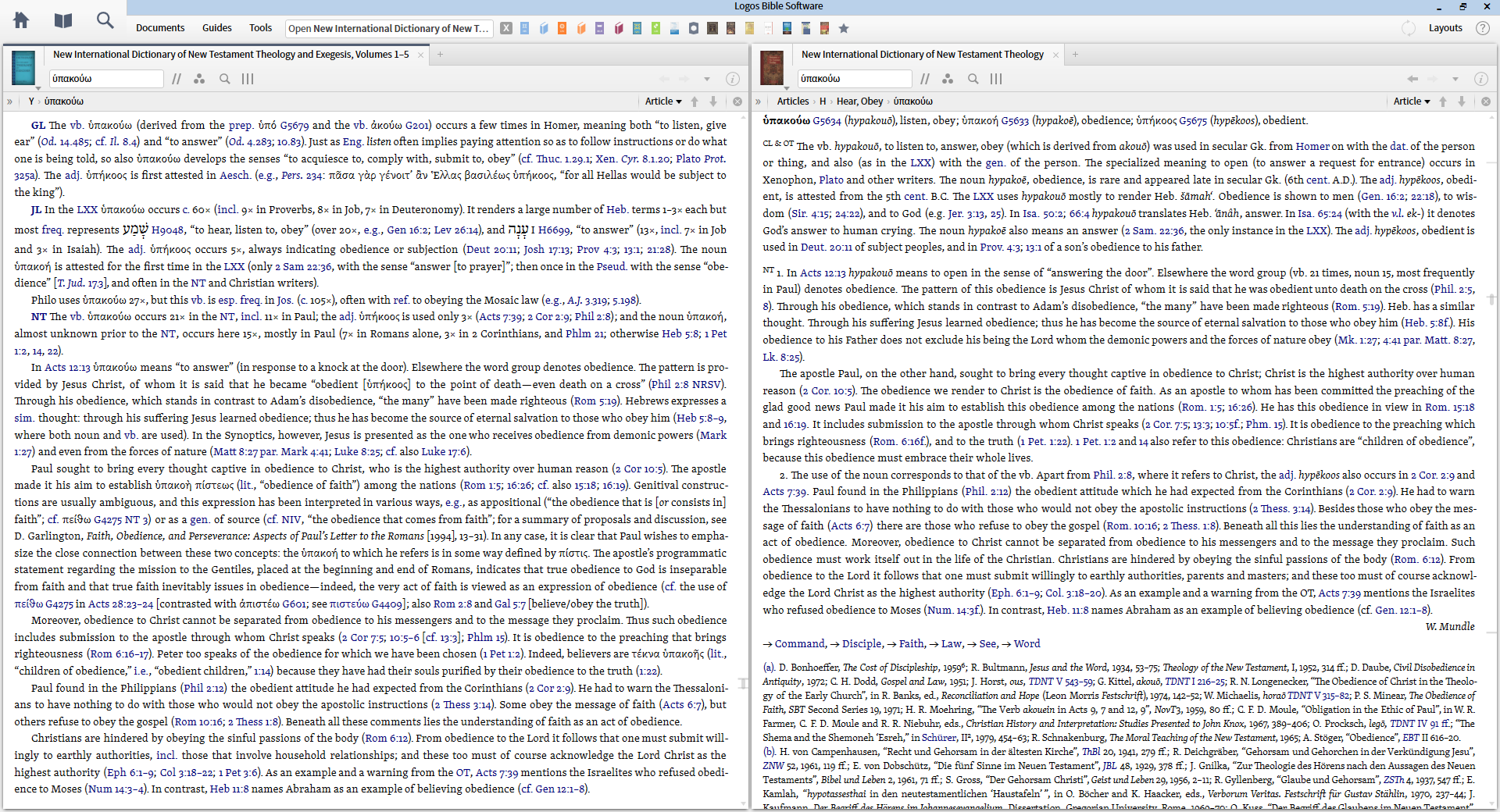
Task: Click the bright green book shortcut icon
Action: [655, 28]
